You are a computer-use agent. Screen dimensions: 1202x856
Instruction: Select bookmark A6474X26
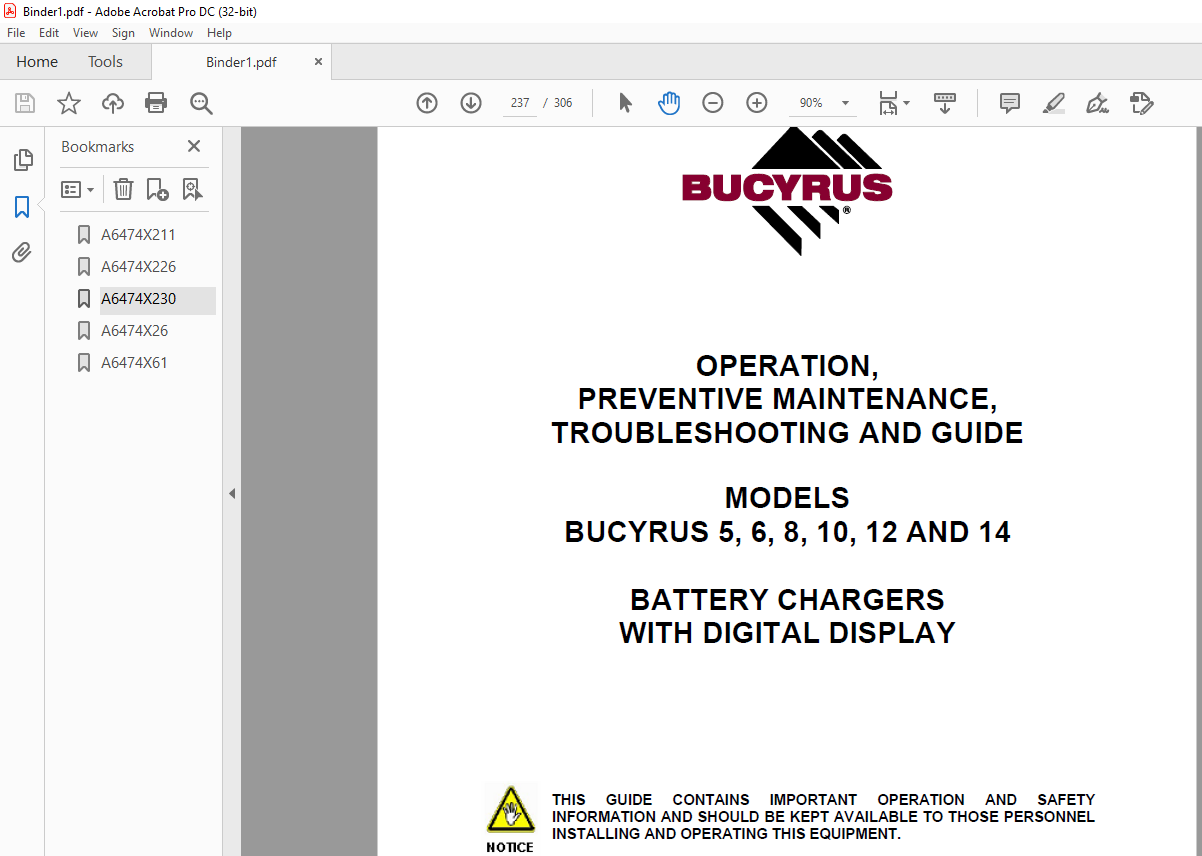(134, 331)
